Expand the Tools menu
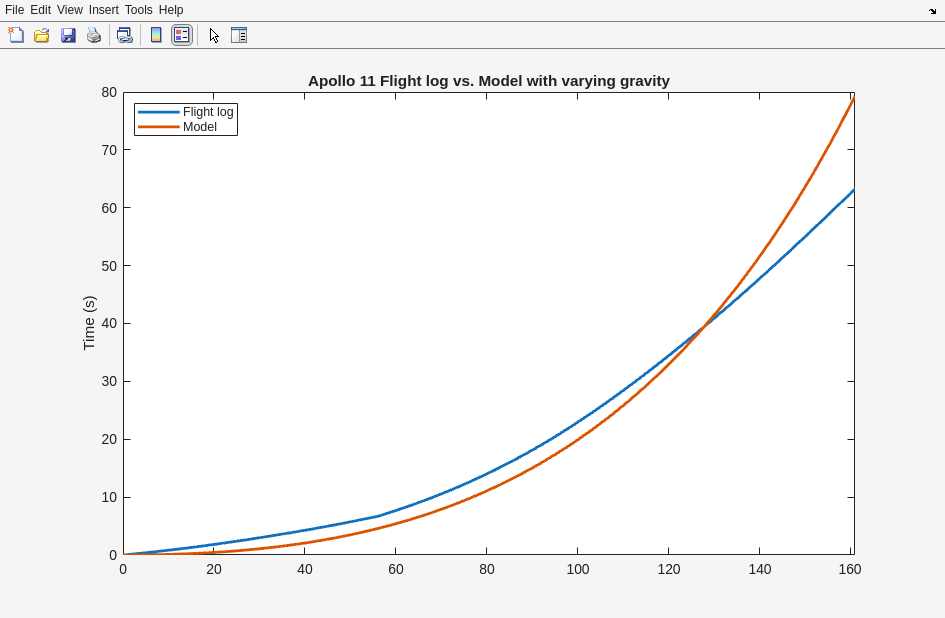Viewport: 945px width, 618px height. point(139,10)
